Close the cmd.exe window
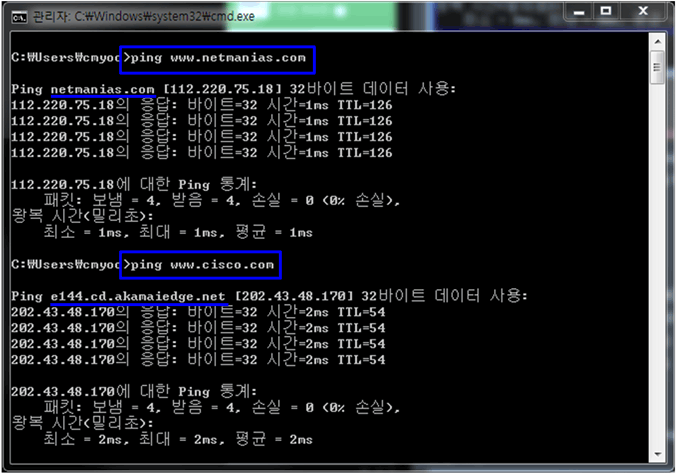 pyautogui.click(x=643, y=12)
